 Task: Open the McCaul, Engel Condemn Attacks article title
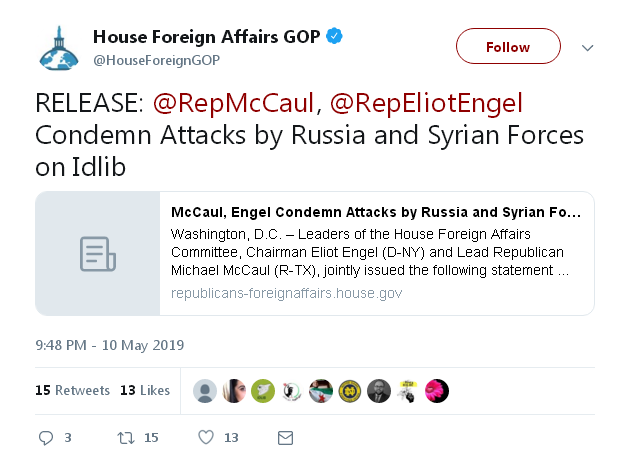(376, 212)
